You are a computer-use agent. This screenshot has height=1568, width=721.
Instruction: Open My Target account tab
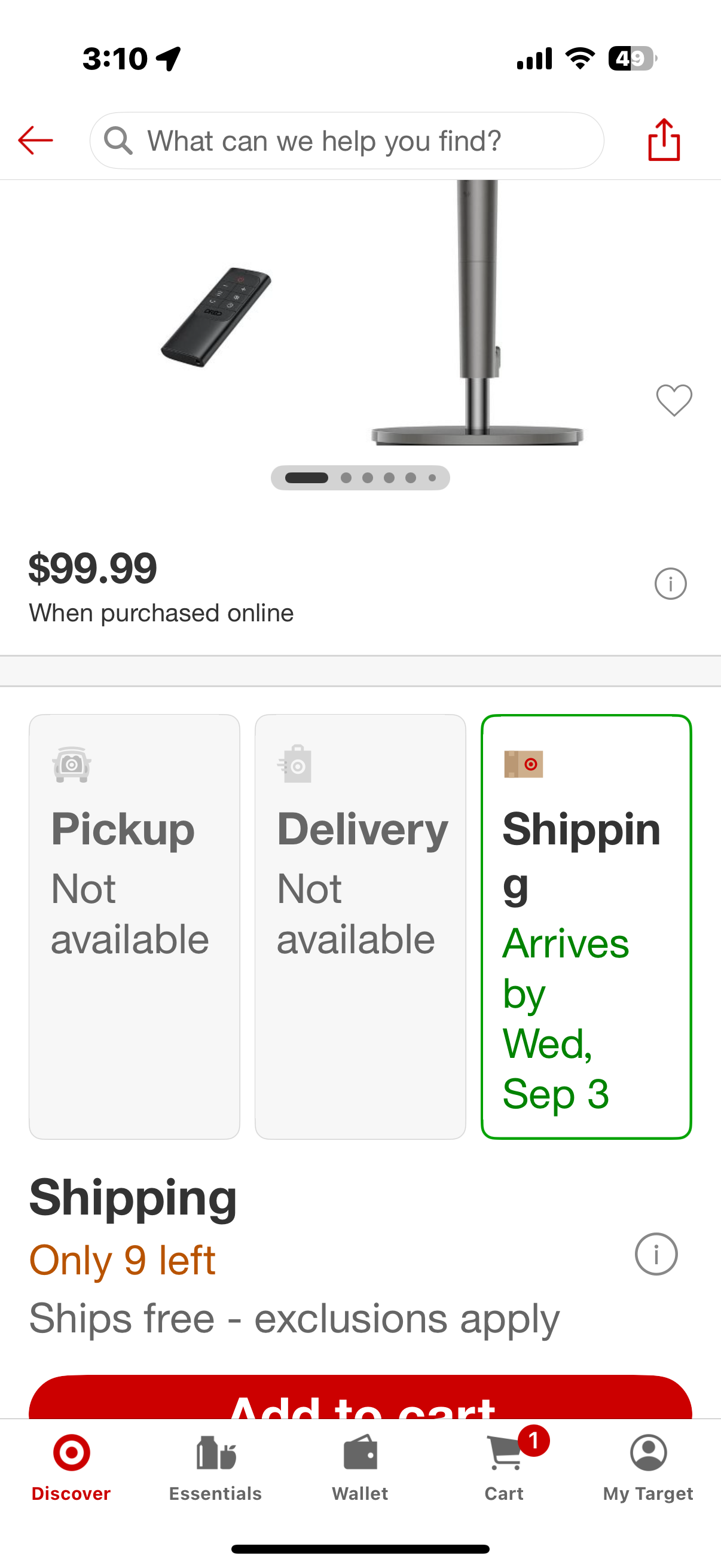click(649, 1468)
